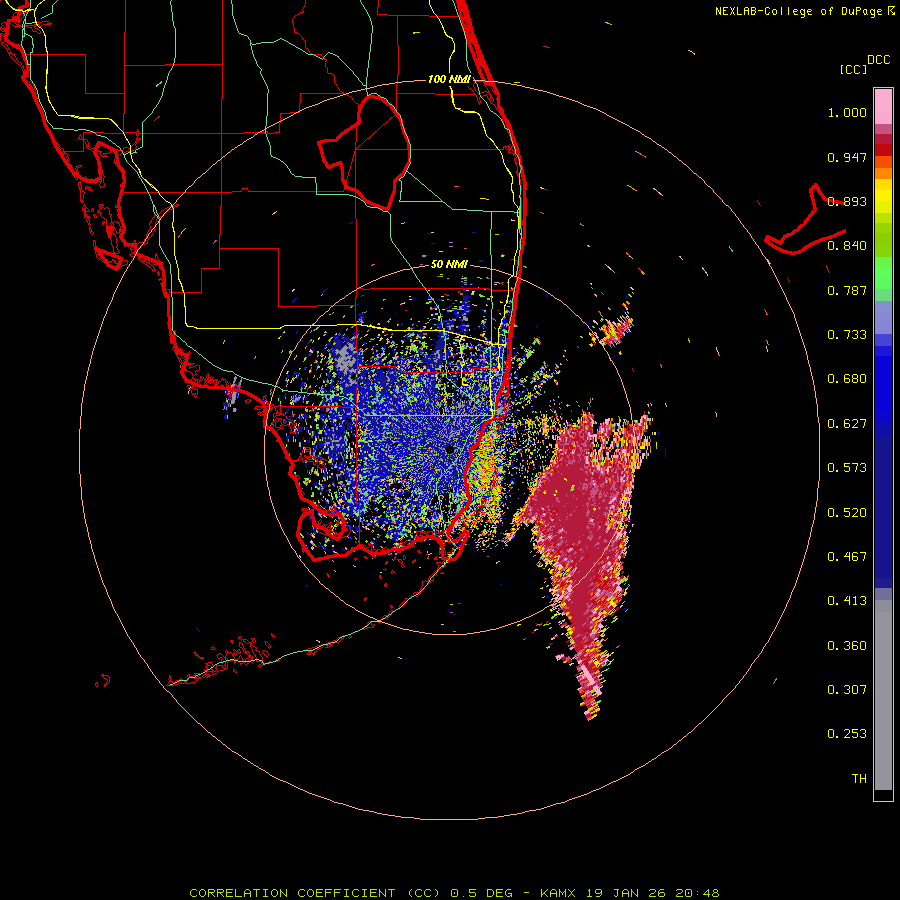The image size is (900, 900).
Task: Select the 0.307 scale value
Action: click(847, 690)
